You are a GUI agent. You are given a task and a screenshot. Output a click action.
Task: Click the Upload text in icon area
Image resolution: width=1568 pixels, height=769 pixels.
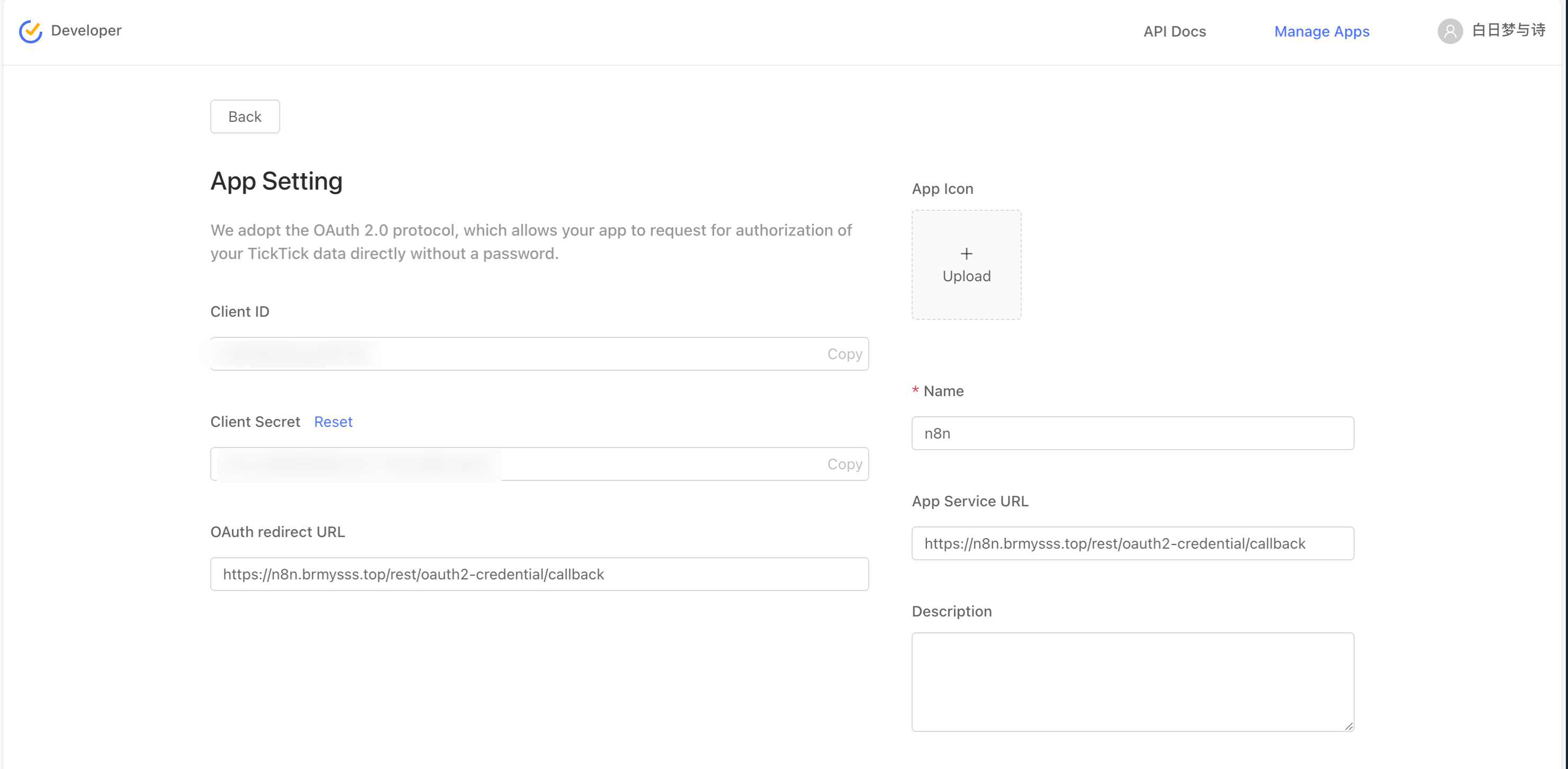(966, 276)
